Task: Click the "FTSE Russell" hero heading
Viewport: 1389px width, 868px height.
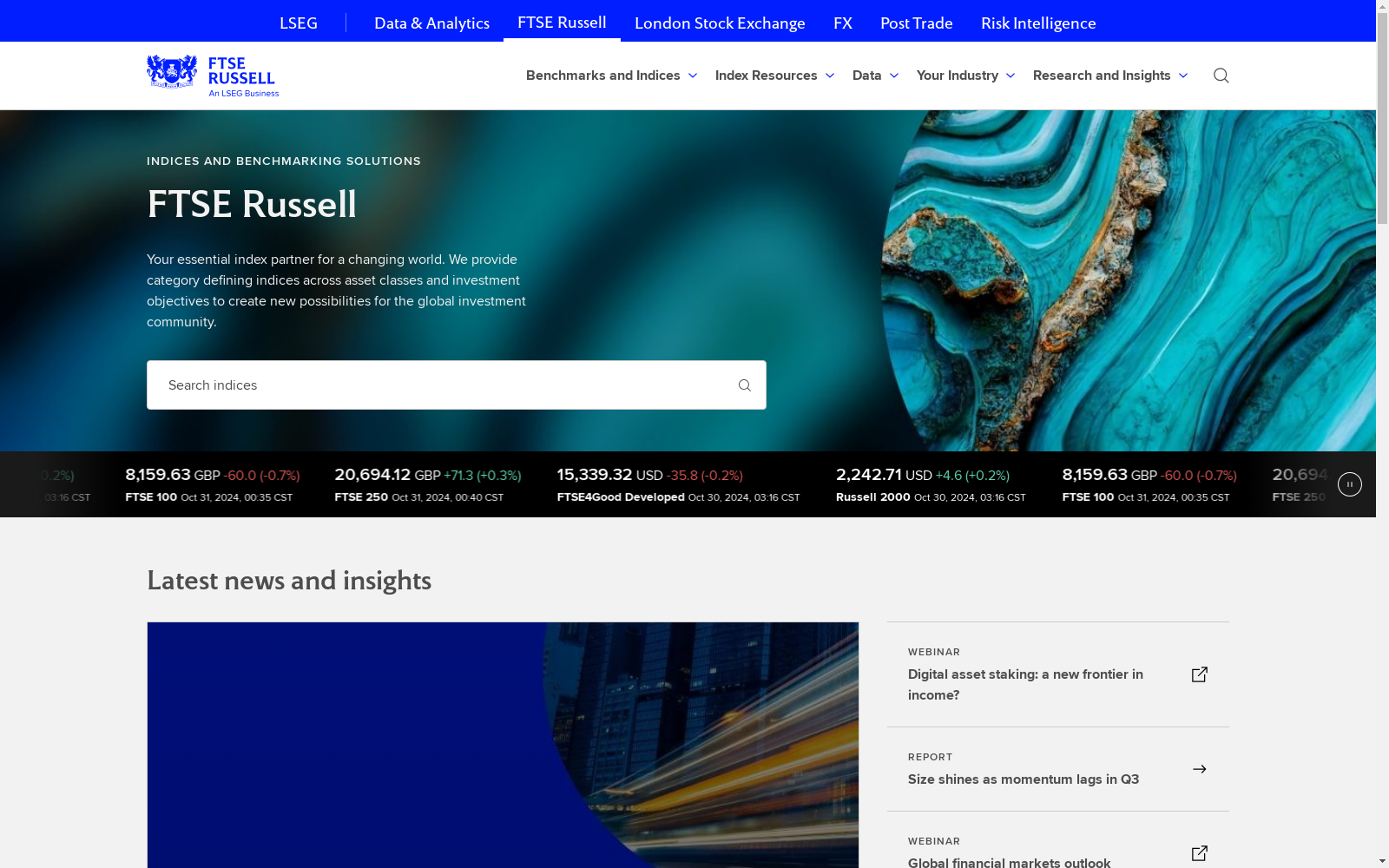Action: [x=252, y=204]
